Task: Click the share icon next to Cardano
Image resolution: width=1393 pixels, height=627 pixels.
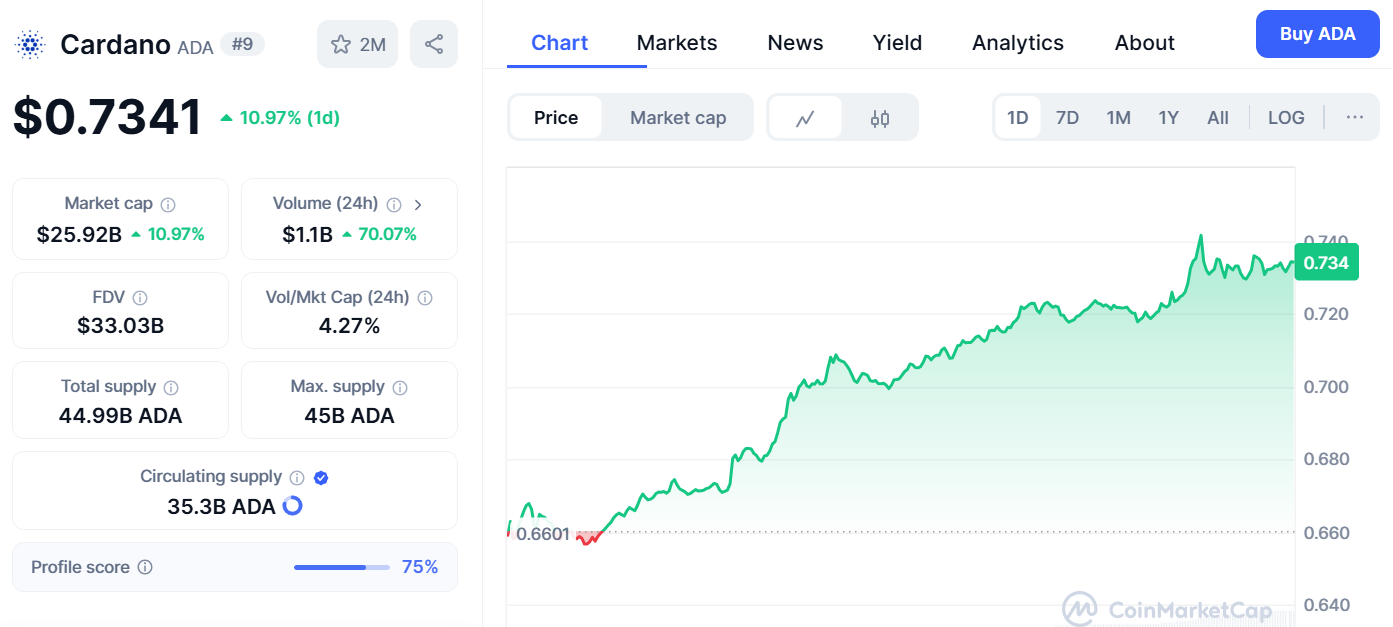Action: (x=434, y=44)
